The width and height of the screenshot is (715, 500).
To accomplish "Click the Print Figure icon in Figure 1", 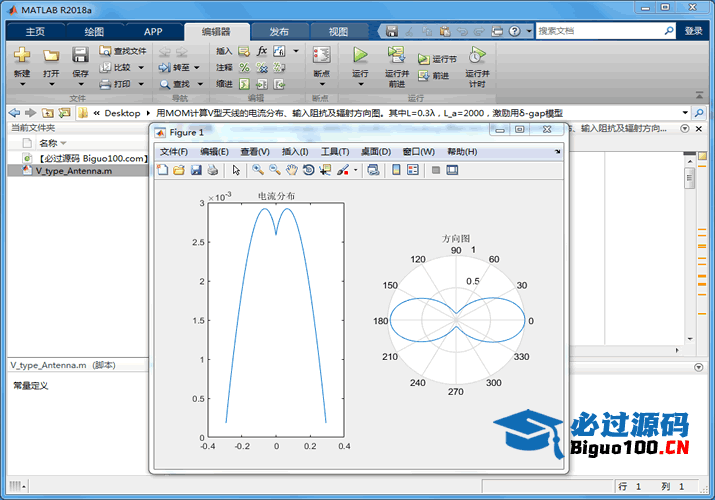I will (212, 170).
